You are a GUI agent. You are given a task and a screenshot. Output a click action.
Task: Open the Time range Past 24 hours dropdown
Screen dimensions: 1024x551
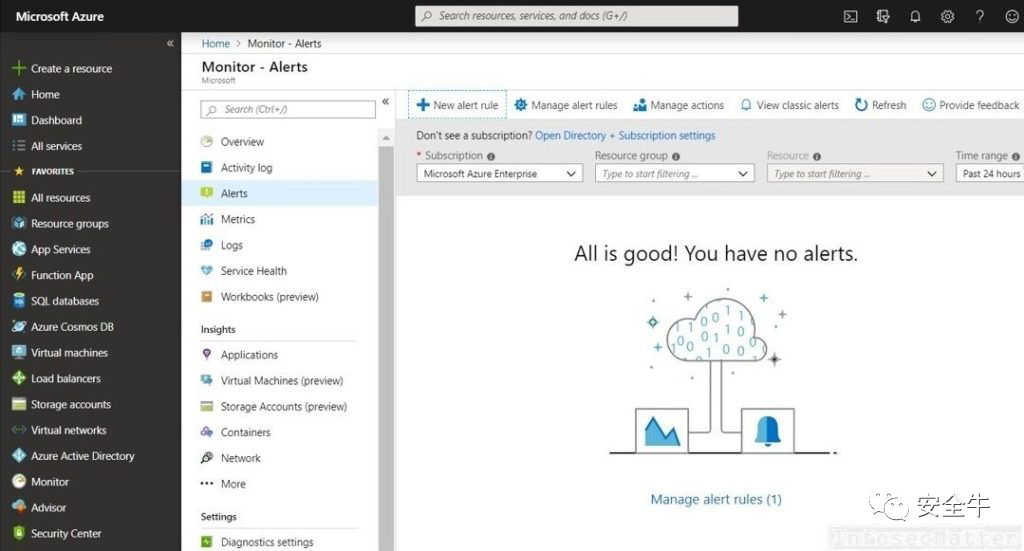pos(989,174)
